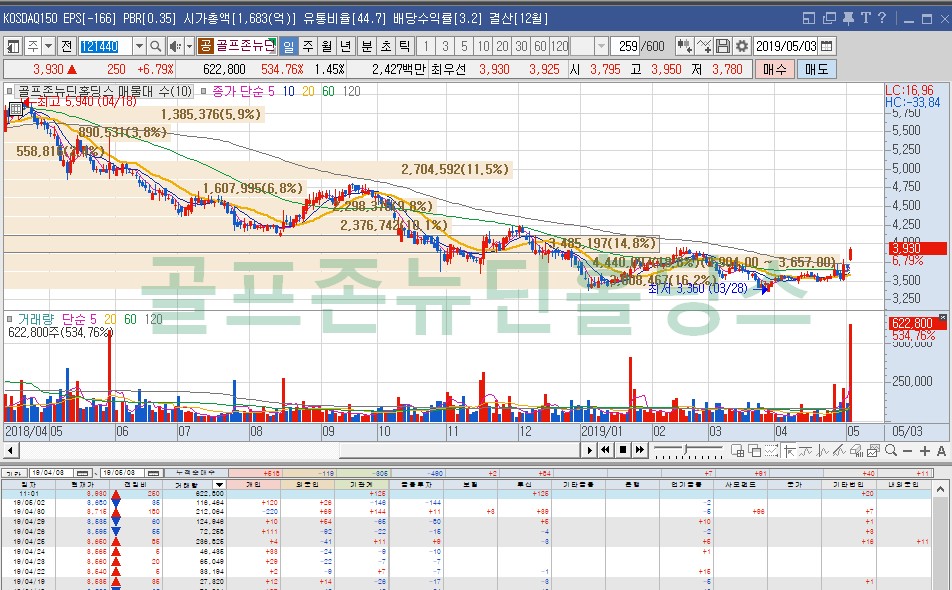952x590 pixels.
Task: Click the chart fast-forward button
Action: (x=639, y=450)
